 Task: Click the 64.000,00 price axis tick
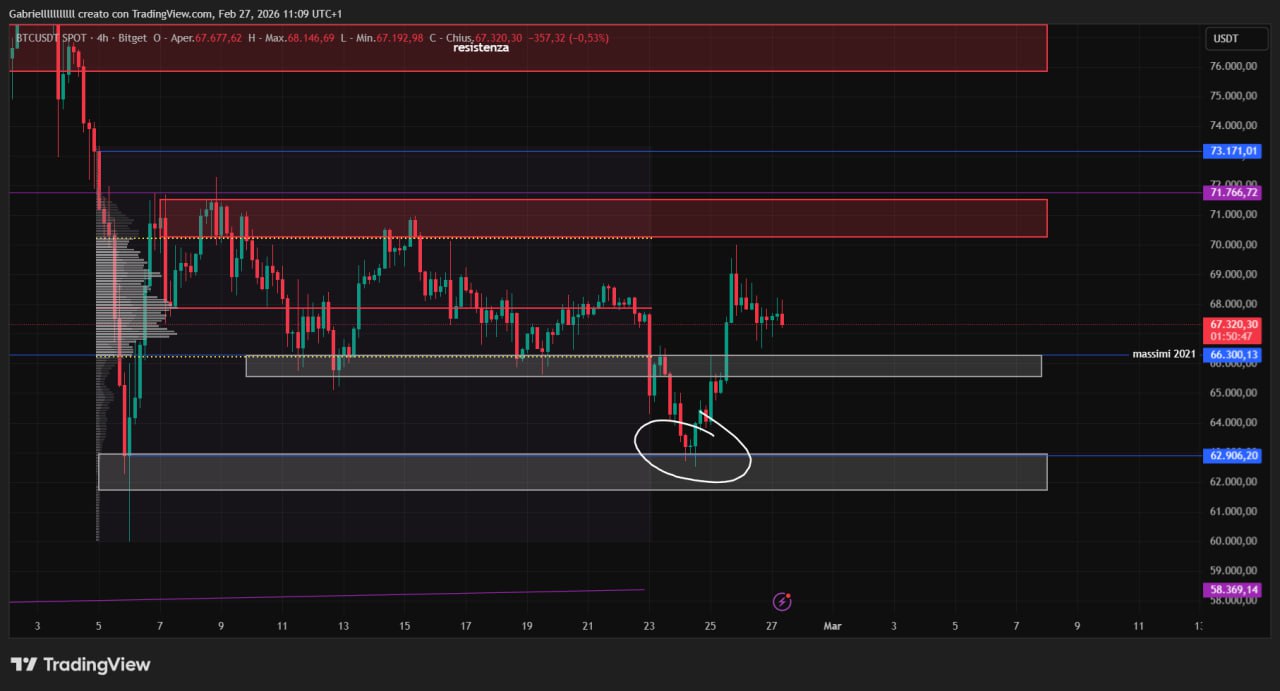[x=1233, y=423]
